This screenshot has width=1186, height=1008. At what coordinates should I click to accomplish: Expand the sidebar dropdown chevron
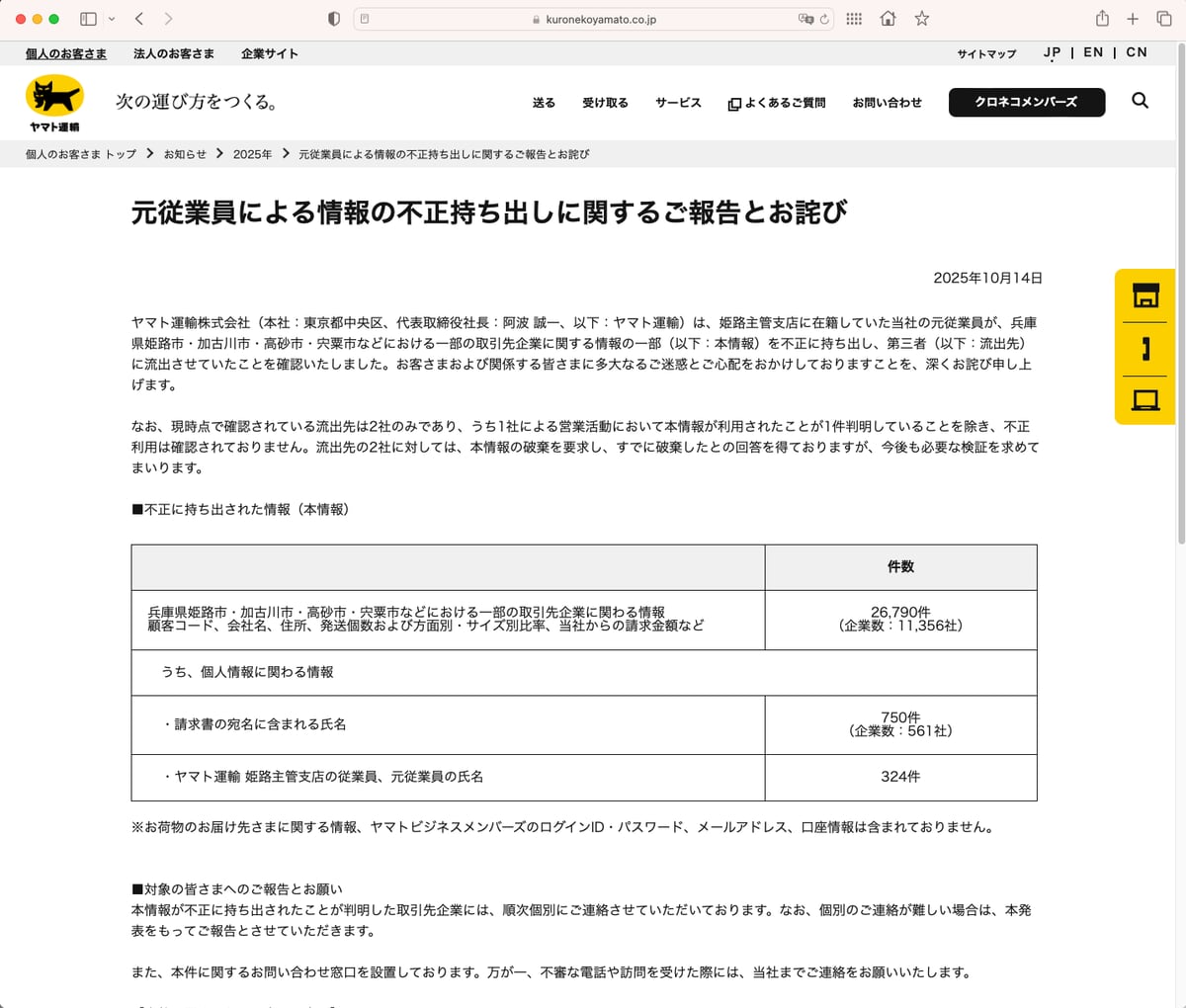pos(112,19)
